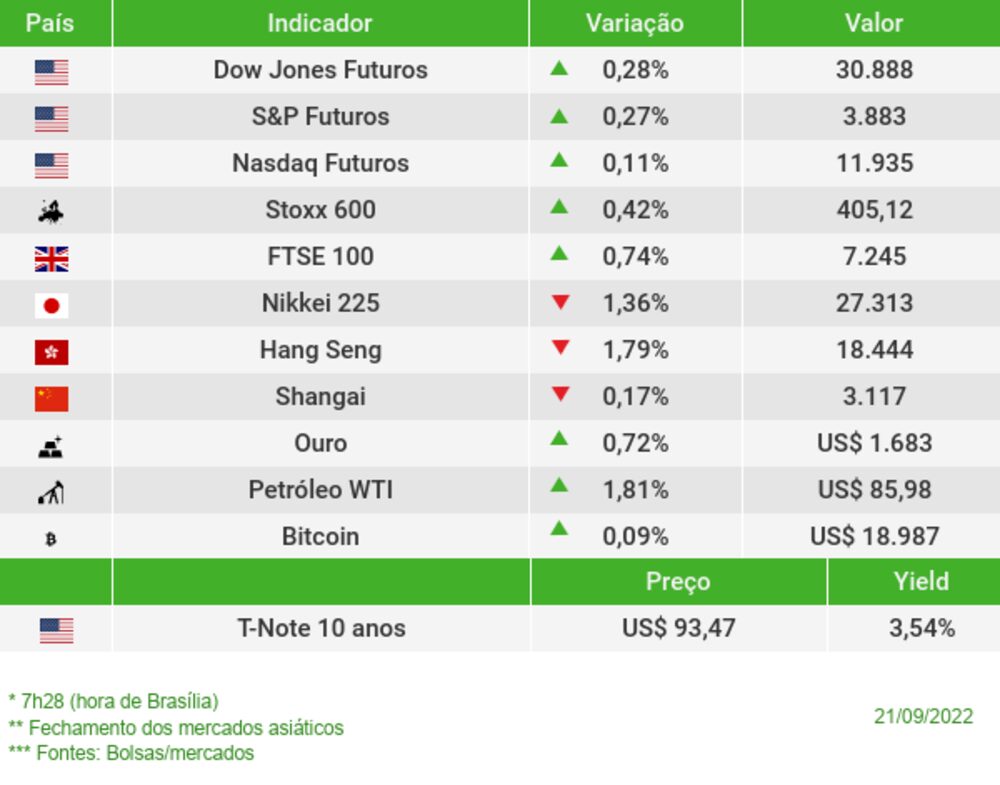The width and height of the screenshot is (1000, 785).
Task: Click the red down arrow for Hang Seng
Action: tap(560, 348)
